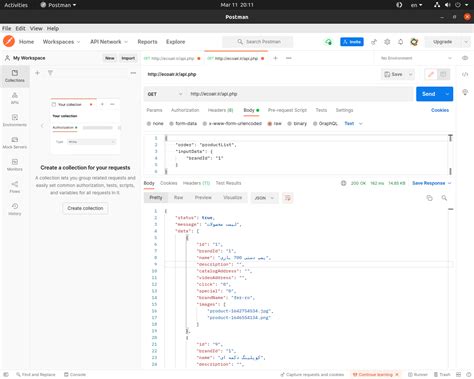Open the Test Results response tab
The width and height of the screenshot is (474, 379).
click(x=228, y=183)
